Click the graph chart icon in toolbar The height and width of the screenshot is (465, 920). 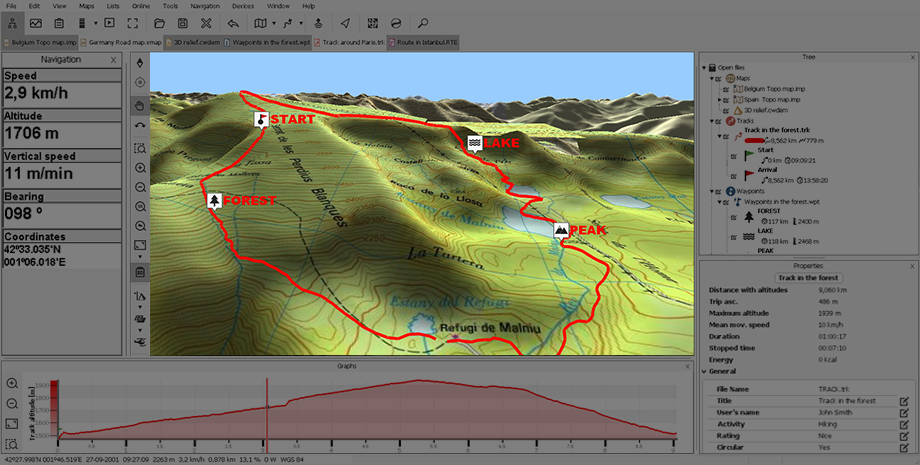(x=36, y=22)
